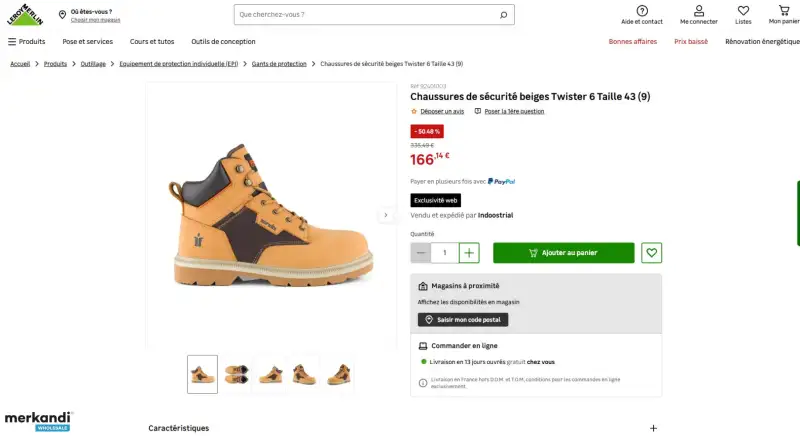Open Aide et contact help icon
800x436 pixels.
click(x=642, y=11)
